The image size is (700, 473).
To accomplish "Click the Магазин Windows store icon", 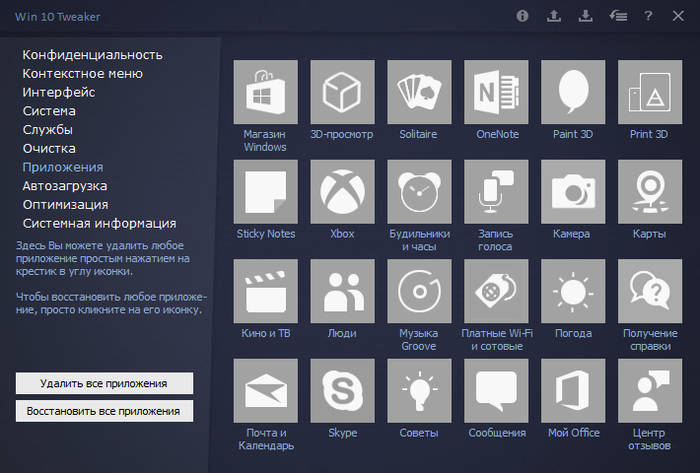I will pos(265,92).
